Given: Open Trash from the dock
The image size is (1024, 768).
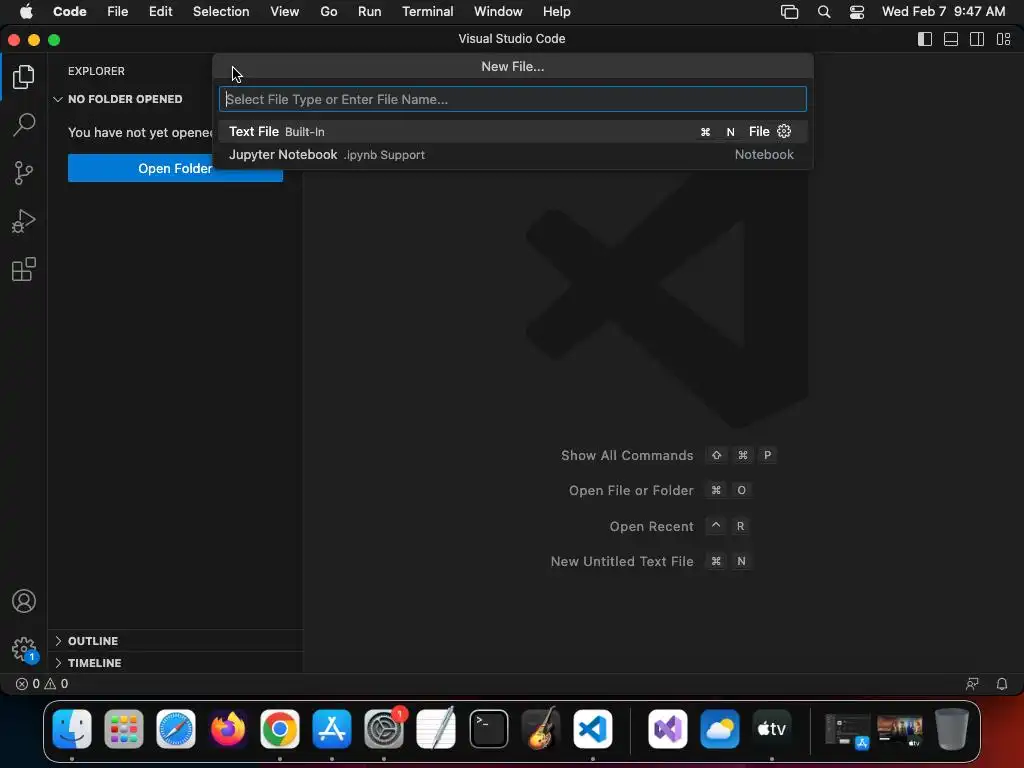Looking at the screenshot, I should click(952, 729).
